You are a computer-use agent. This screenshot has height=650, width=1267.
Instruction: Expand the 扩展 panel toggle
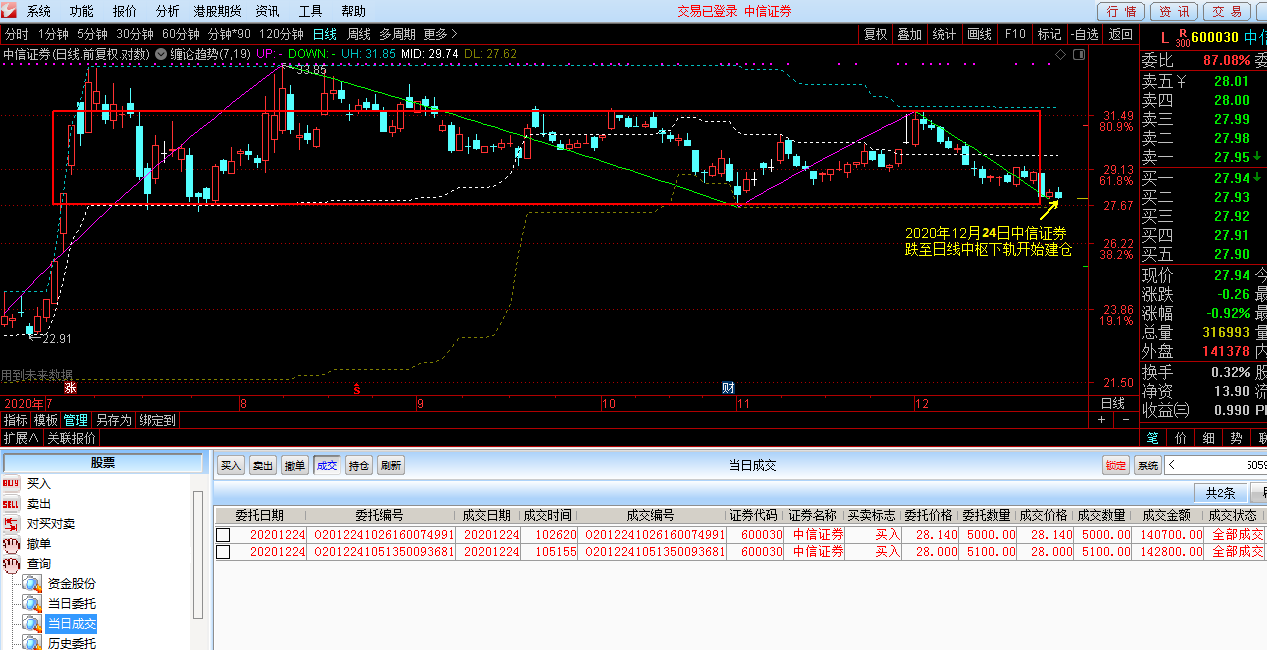pyautogui.click(x=20, y=437)
